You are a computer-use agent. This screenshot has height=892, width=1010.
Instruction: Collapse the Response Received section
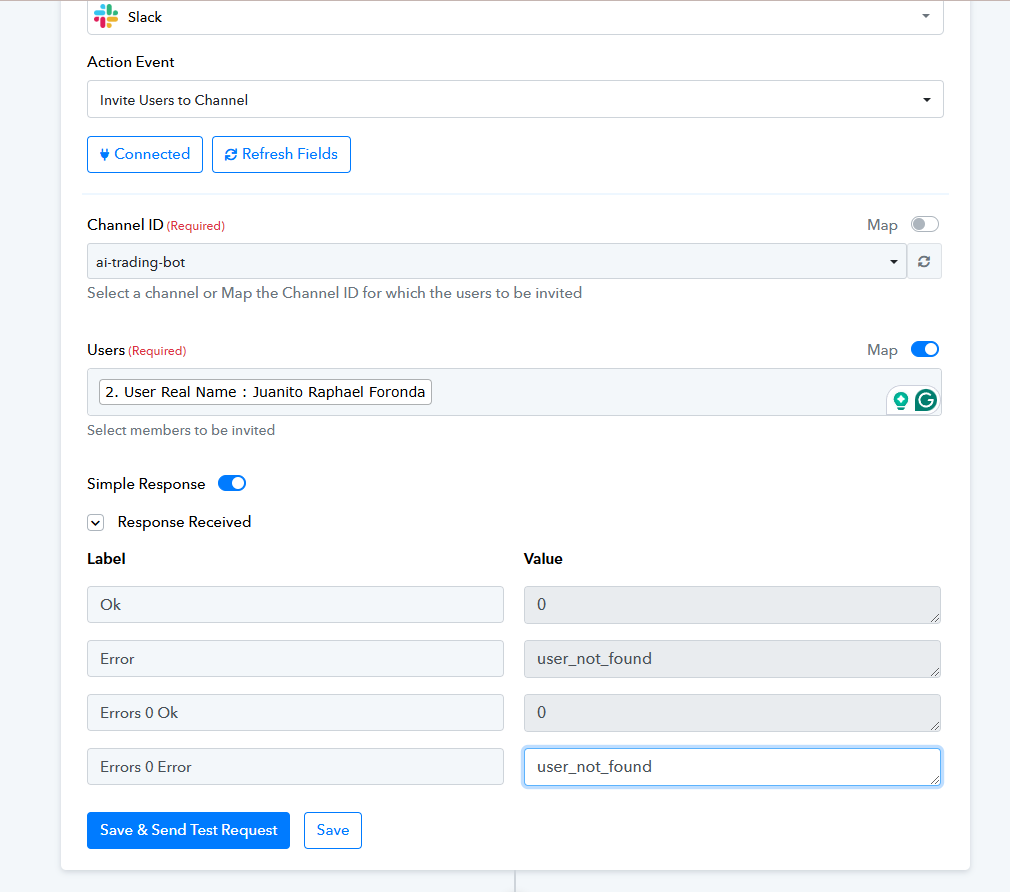pos(95,522)
